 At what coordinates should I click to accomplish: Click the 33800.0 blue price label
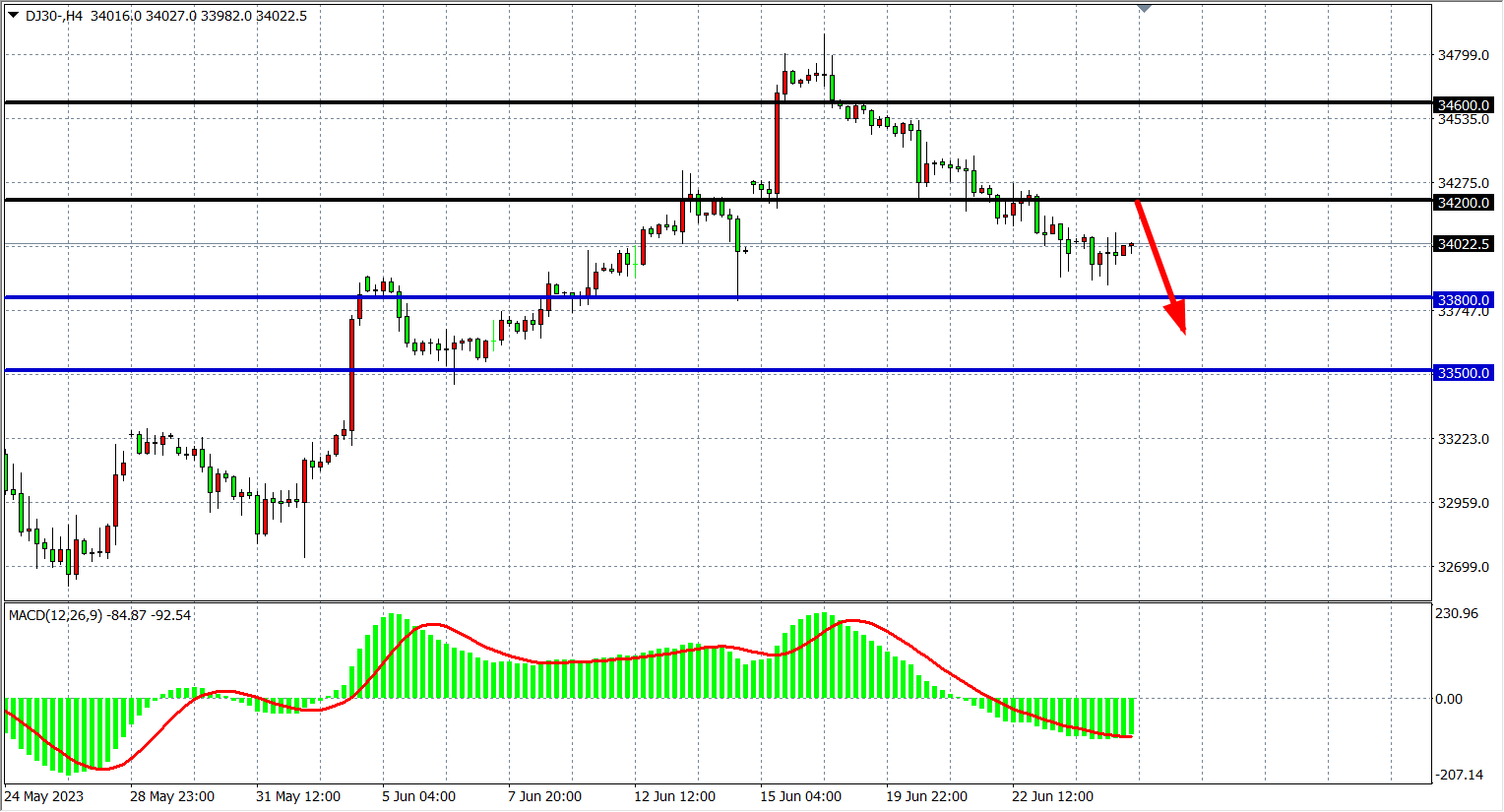1463,300
